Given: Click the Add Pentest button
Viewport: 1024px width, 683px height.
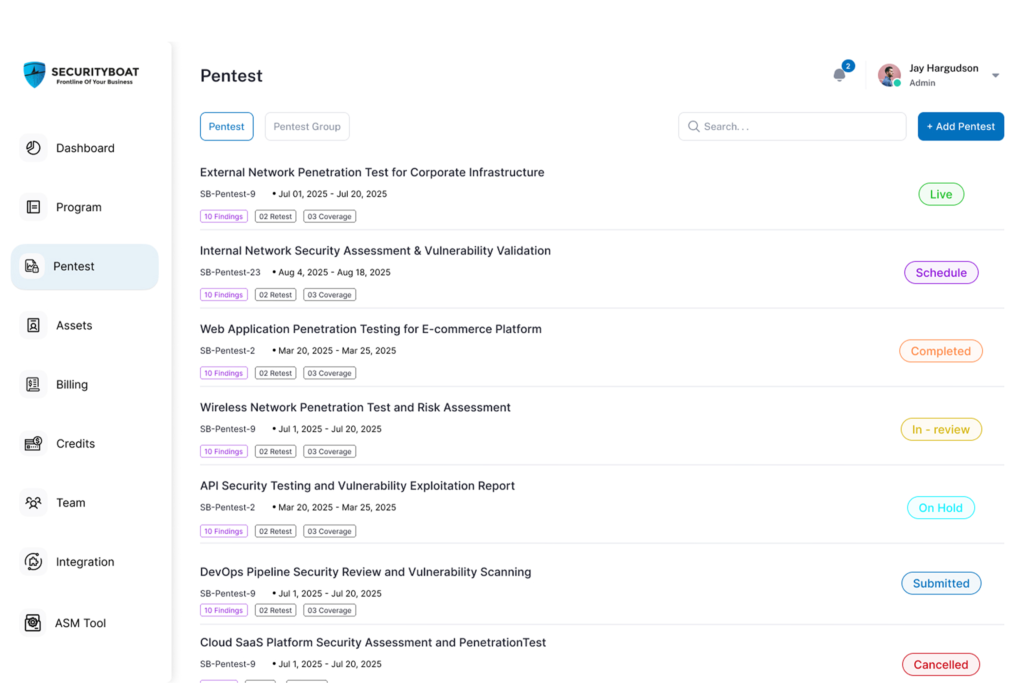Looking at the screenshot, I should point(961,127).
